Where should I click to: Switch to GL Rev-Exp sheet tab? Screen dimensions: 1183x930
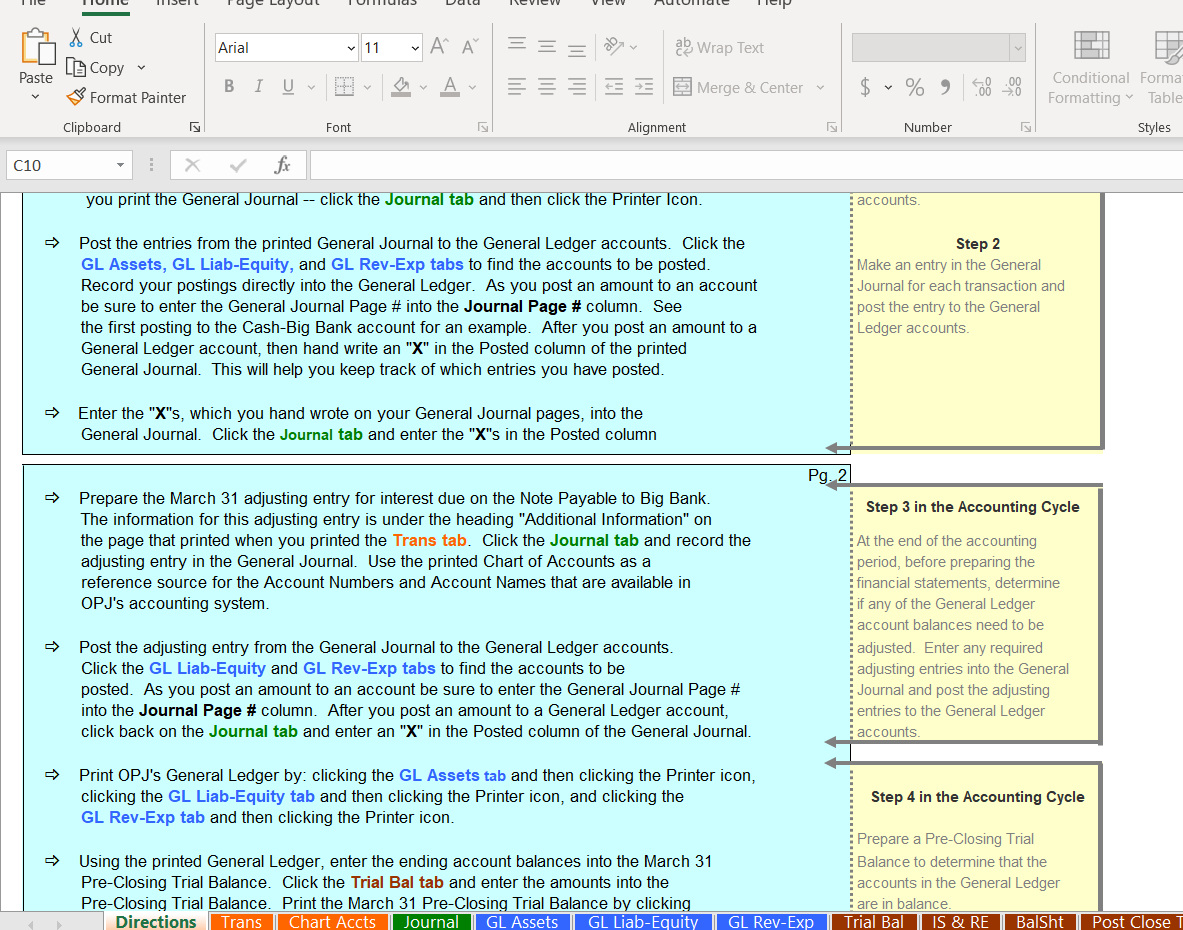coord(770,922)
